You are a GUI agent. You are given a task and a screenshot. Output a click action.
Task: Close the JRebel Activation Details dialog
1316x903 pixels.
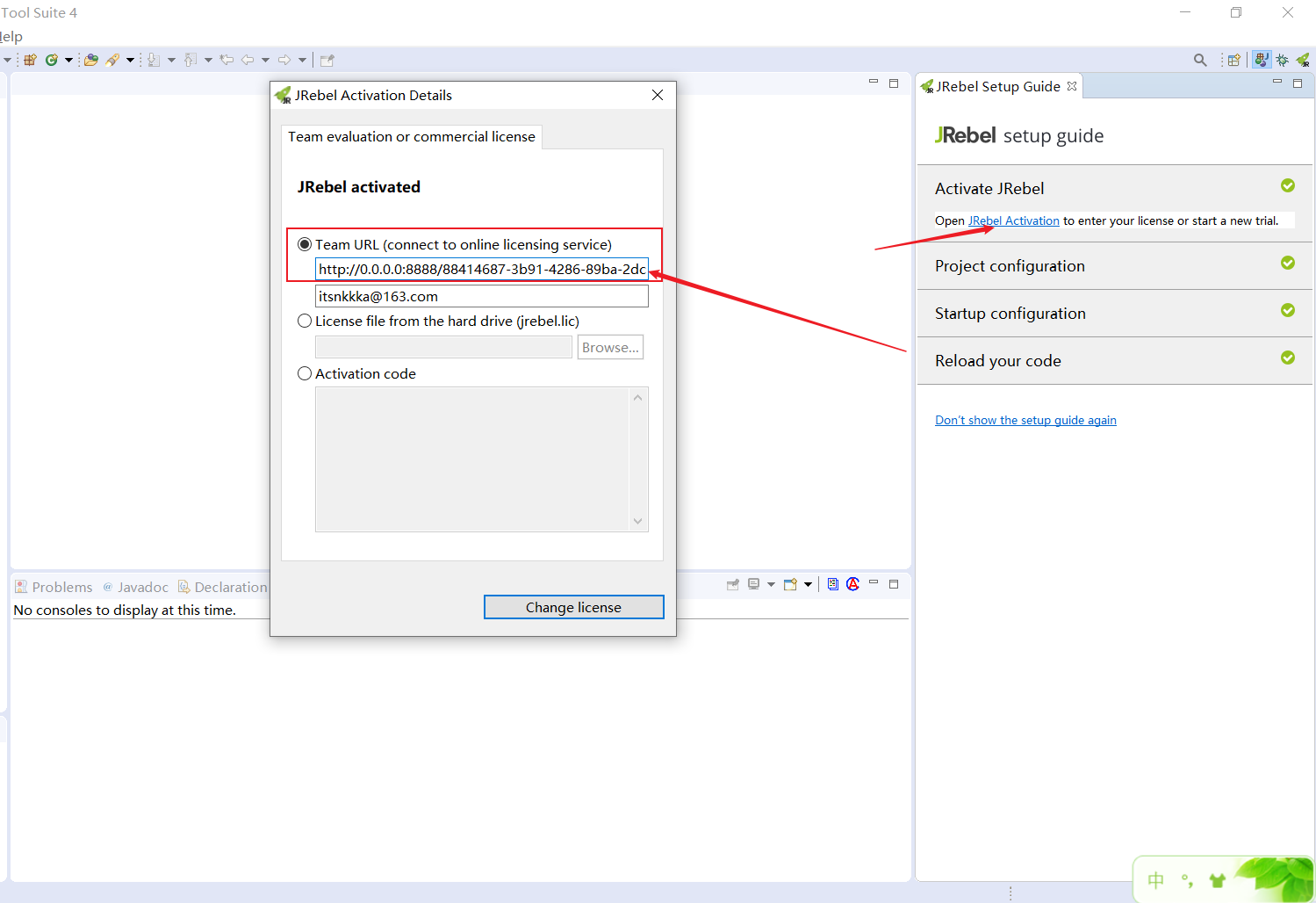click(658, 95)
